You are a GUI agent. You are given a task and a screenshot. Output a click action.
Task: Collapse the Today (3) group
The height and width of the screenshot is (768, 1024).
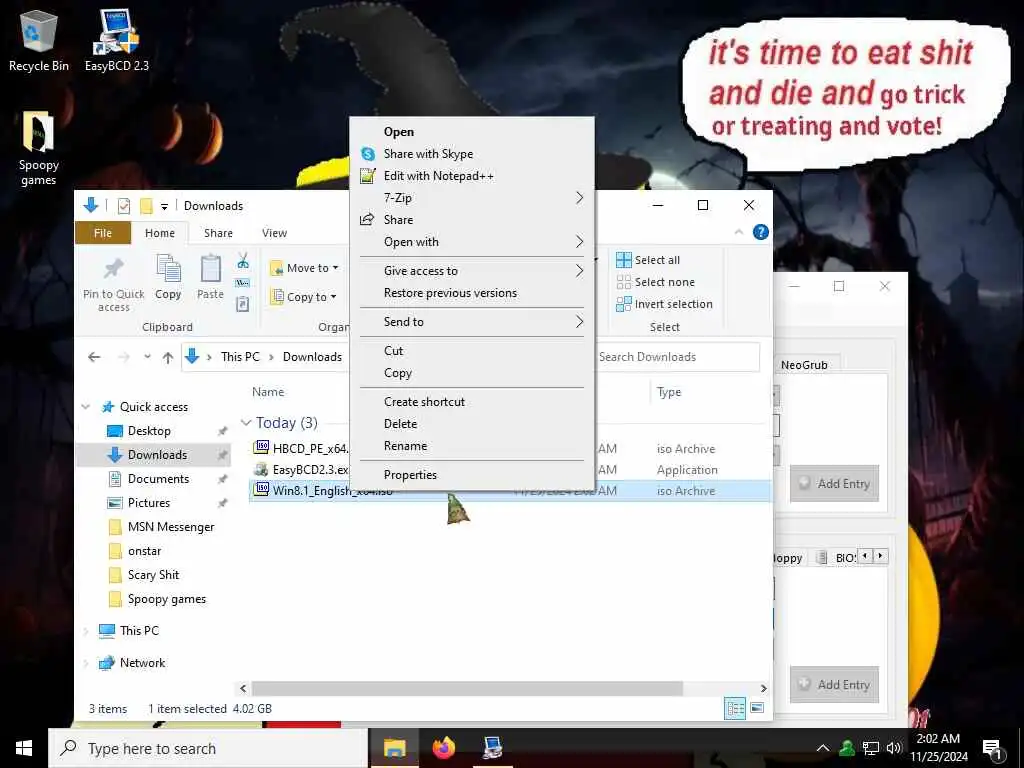246,423
